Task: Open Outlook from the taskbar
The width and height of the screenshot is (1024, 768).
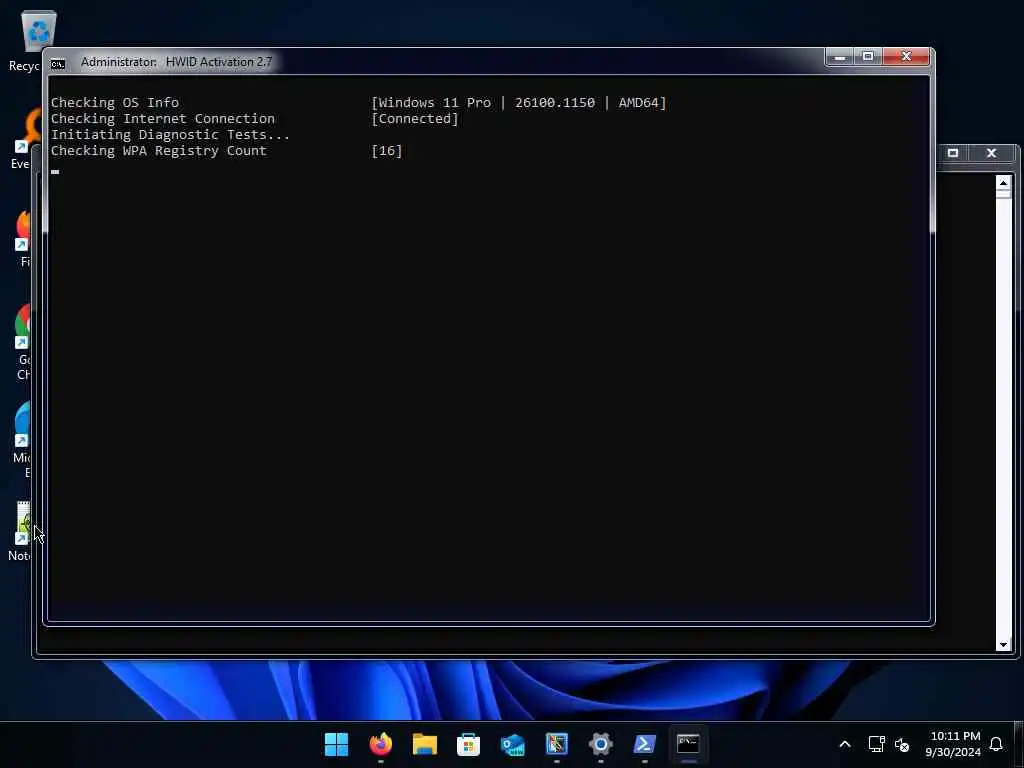Action: pyautogui.click(x=513, y=744)
